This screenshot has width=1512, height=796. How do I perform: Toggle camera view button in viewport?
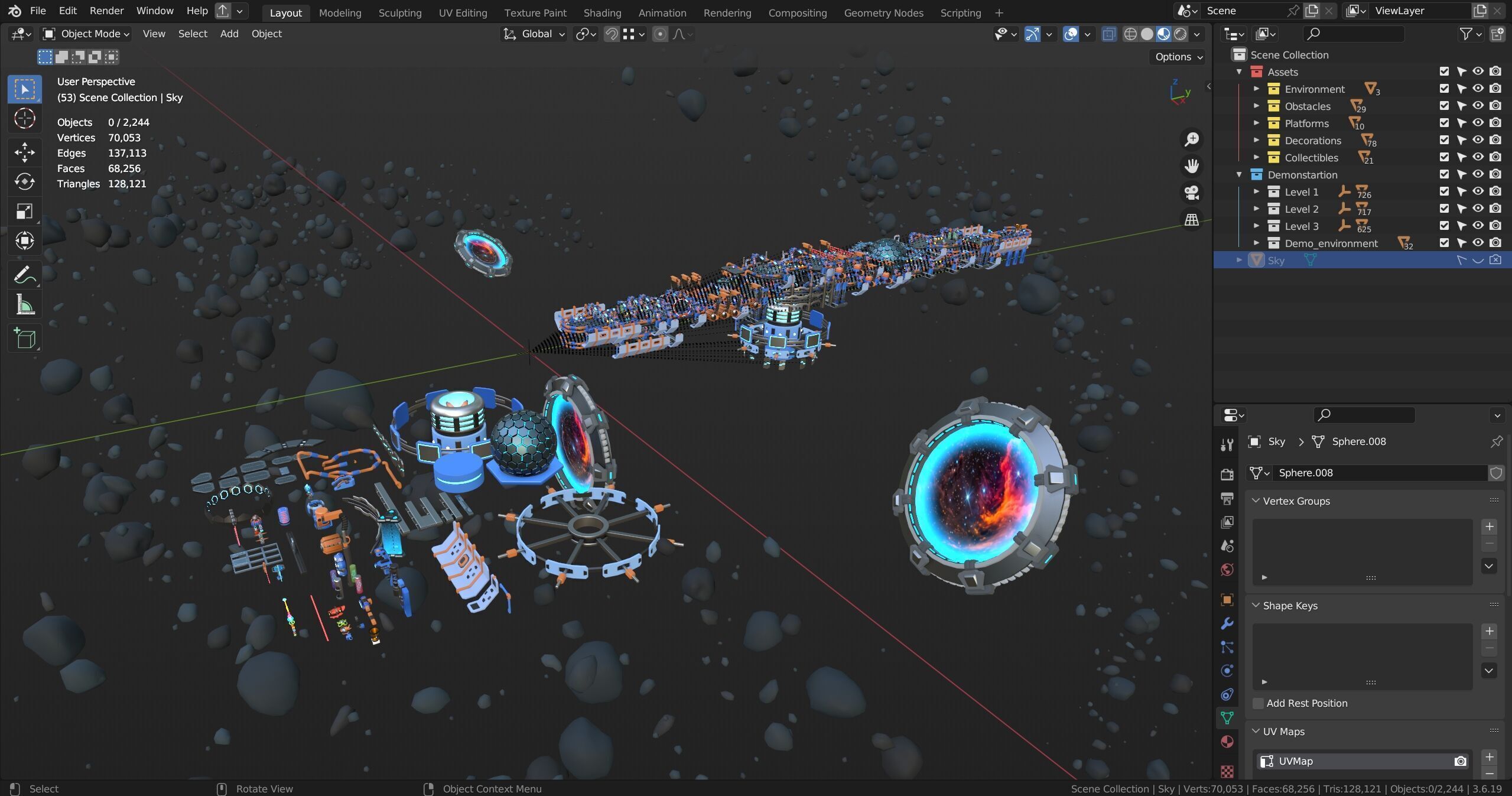[1191, 193]
